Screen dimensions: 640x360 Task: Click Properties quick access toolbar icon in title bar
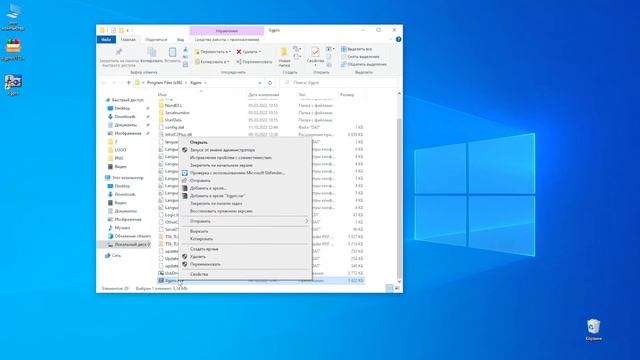pos(113,30)
